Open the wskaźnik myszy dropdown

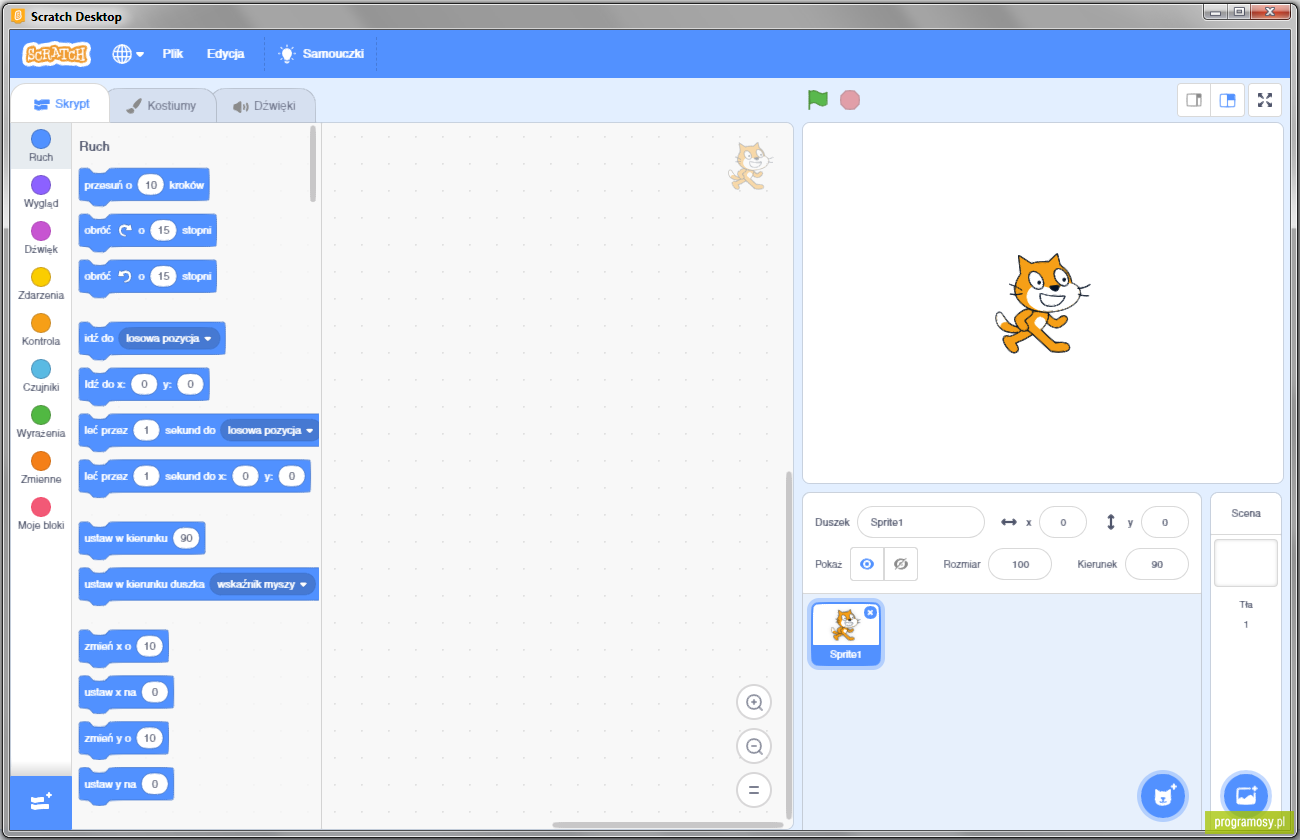tap(262, 584)
